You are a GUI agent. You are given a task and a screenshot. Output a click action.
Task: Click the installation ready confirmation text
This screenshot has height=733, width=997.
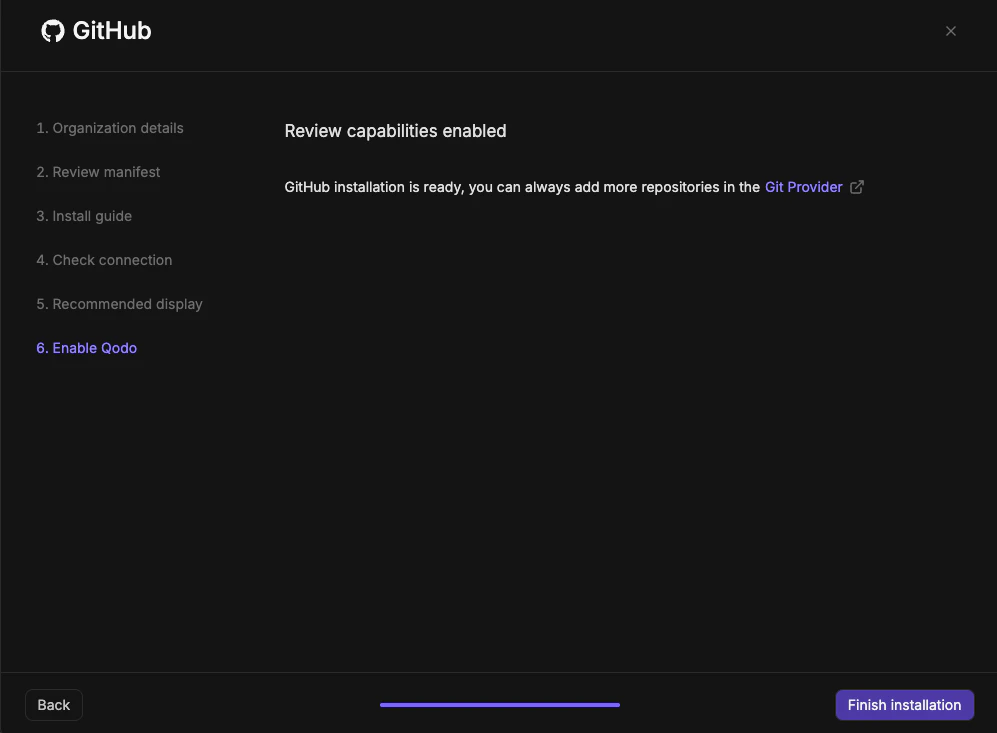520,187
